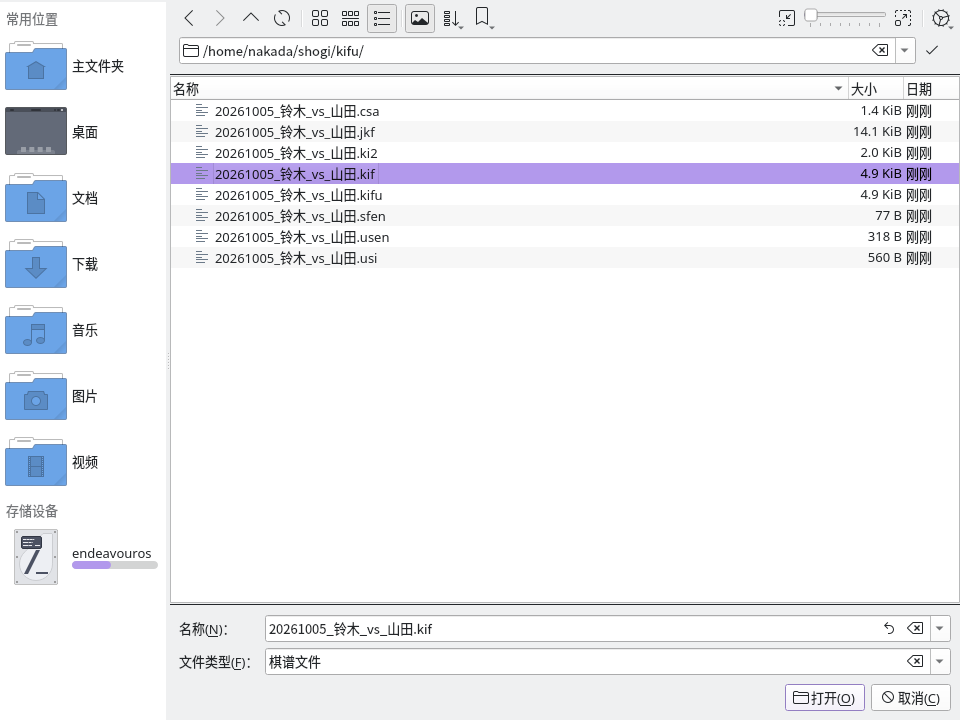Select the file ending in .sfen
This screenshot has height=720, width=960.
click(x=564, y=216)
